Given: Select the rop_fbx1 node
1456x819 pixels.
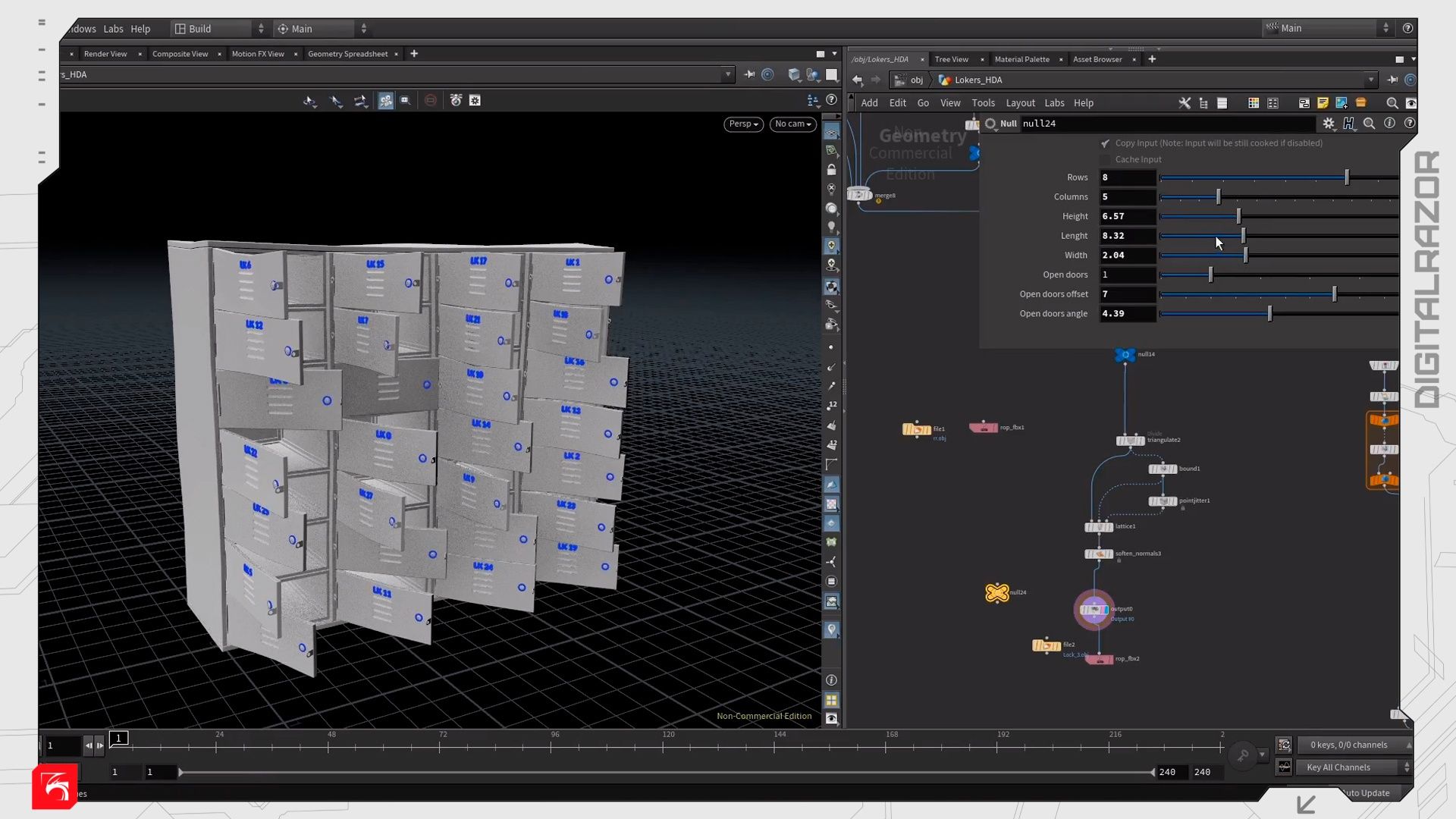Looking at the screenshot, I should click(x=984, y=428).
